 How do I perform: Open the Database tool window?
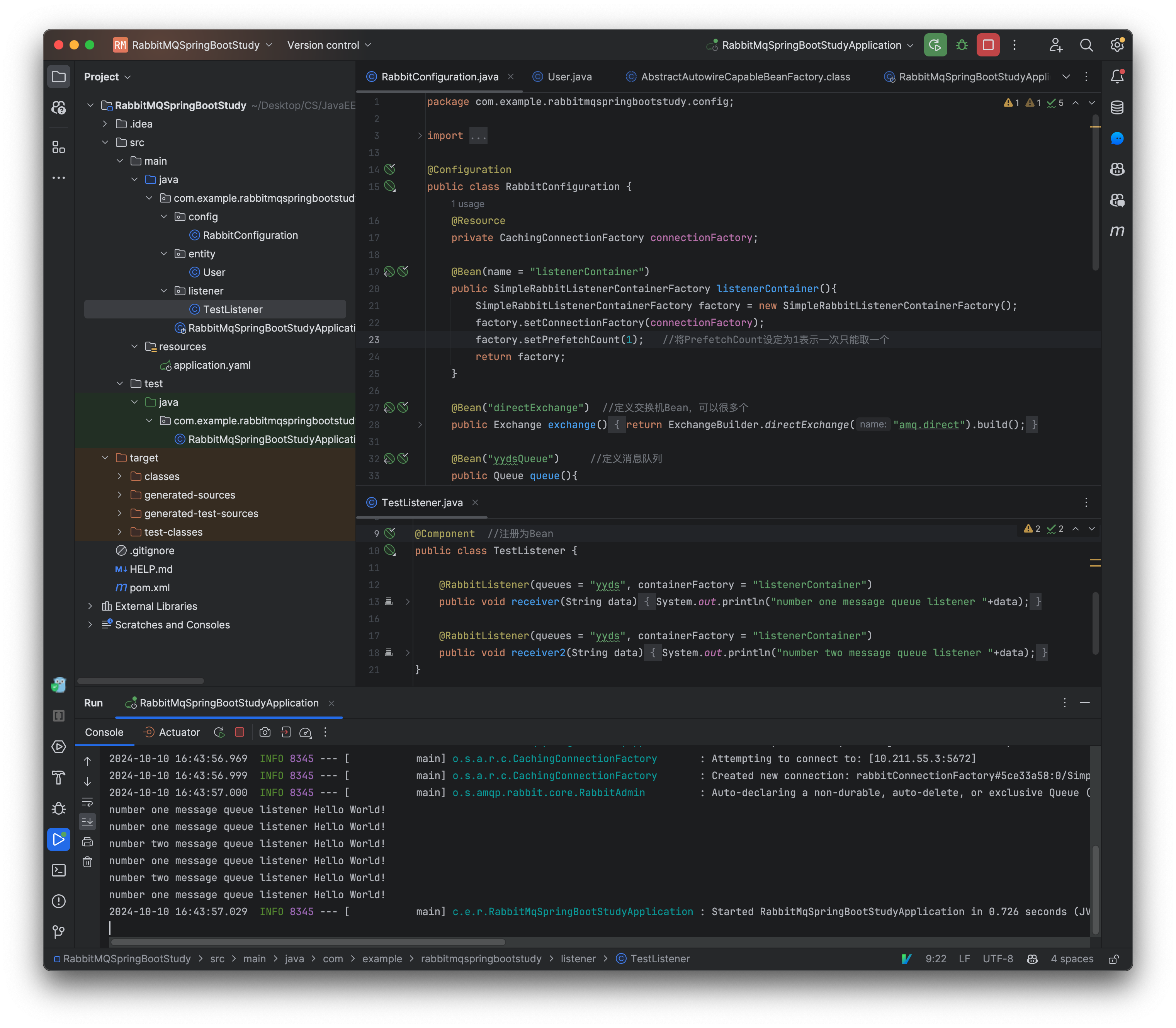pyautogui.click(x=1117, y=107)
